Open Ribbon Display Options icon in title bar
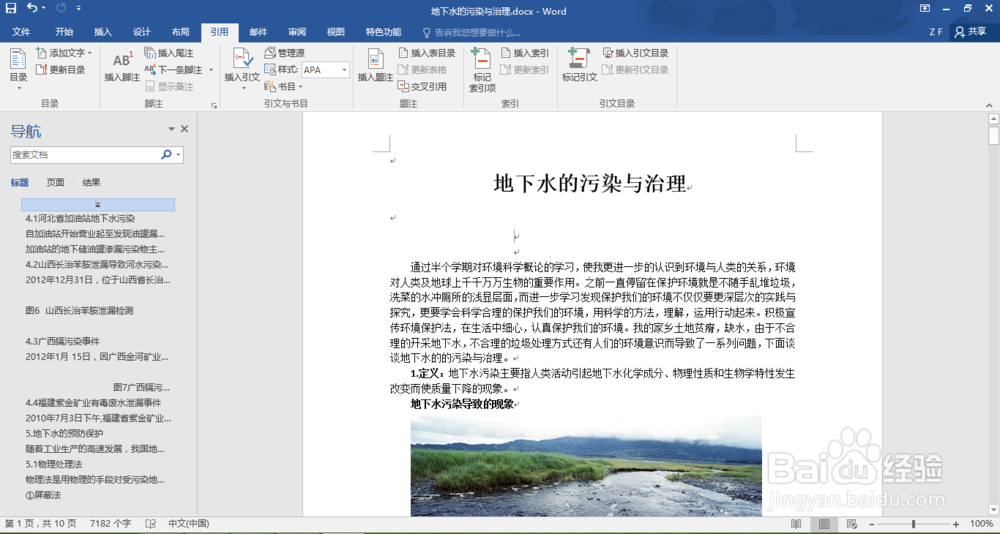Viewport: 1000px width, 534px height. click(925, 8)
